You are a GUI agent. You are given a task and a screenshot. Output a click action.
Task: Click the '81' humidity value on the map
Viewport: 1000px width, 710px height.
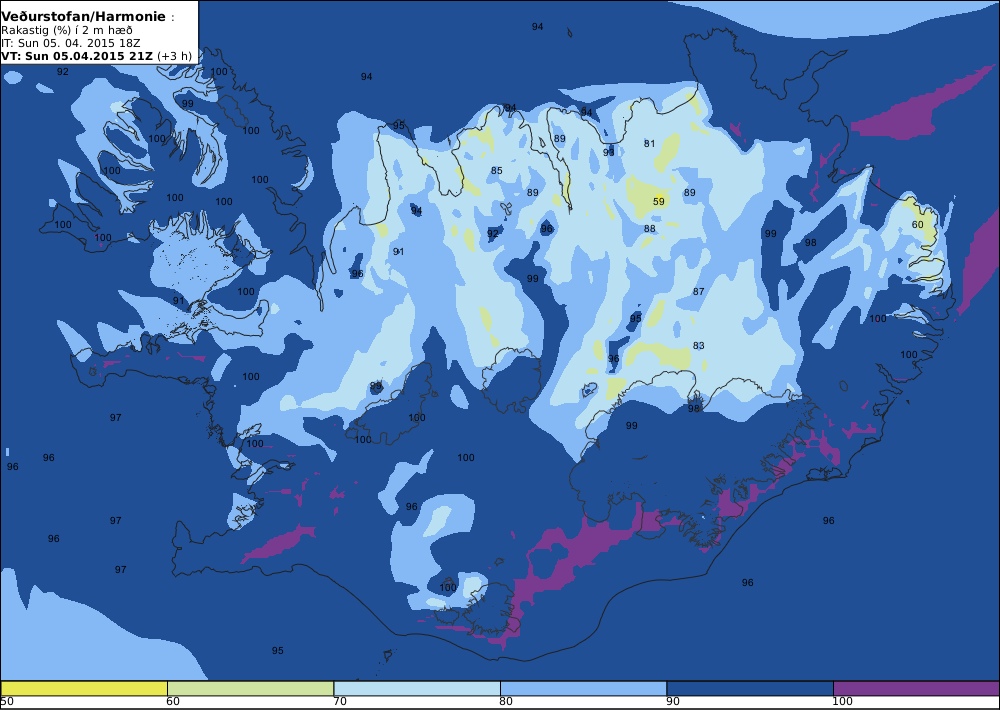649,144
